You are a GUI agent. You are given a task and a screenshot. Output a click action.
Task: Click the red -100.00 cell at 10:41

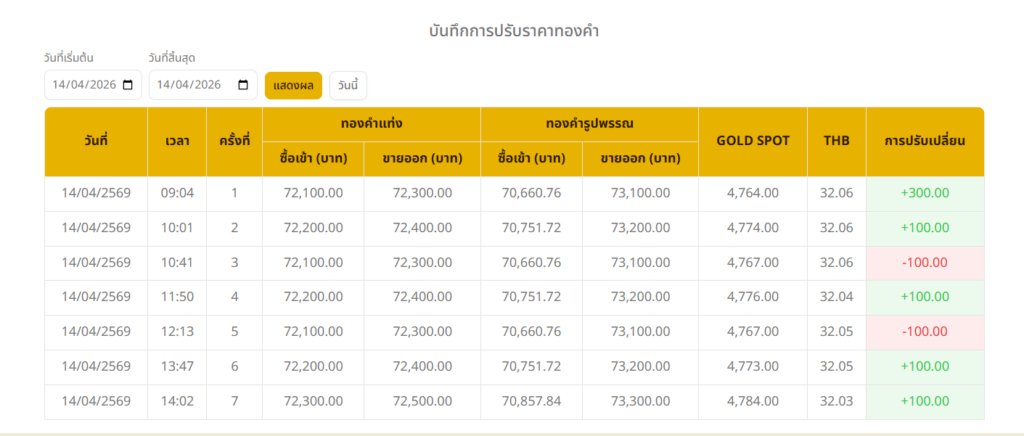coord(925,262)
